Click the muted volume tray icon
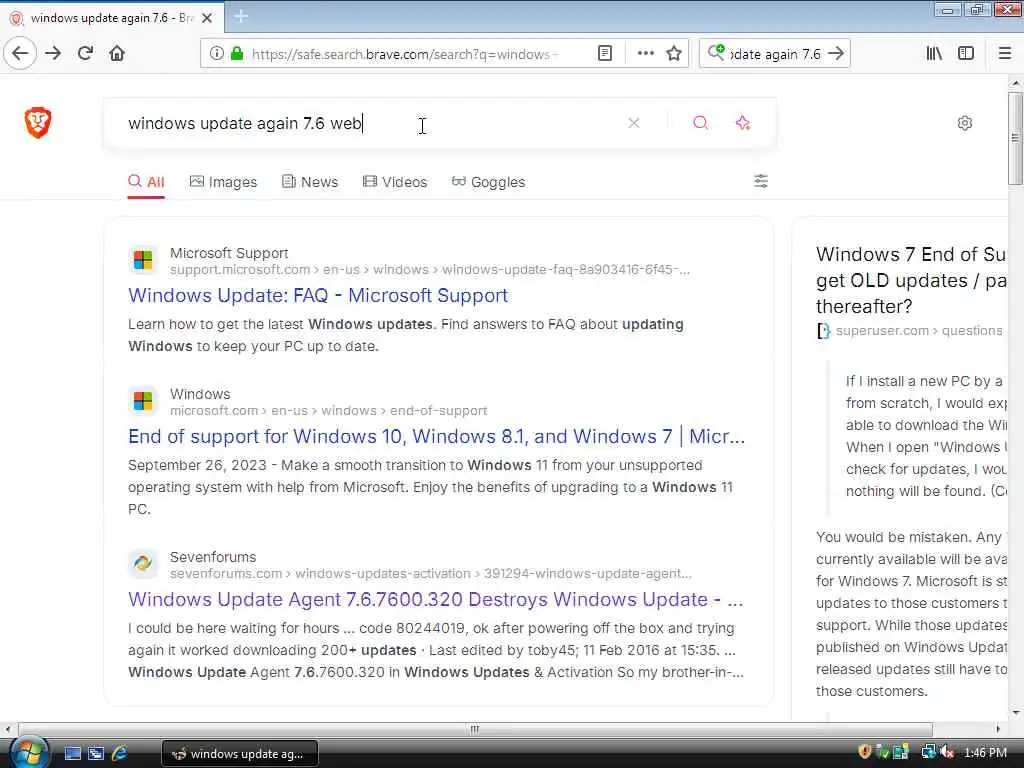 pos(947,752)
